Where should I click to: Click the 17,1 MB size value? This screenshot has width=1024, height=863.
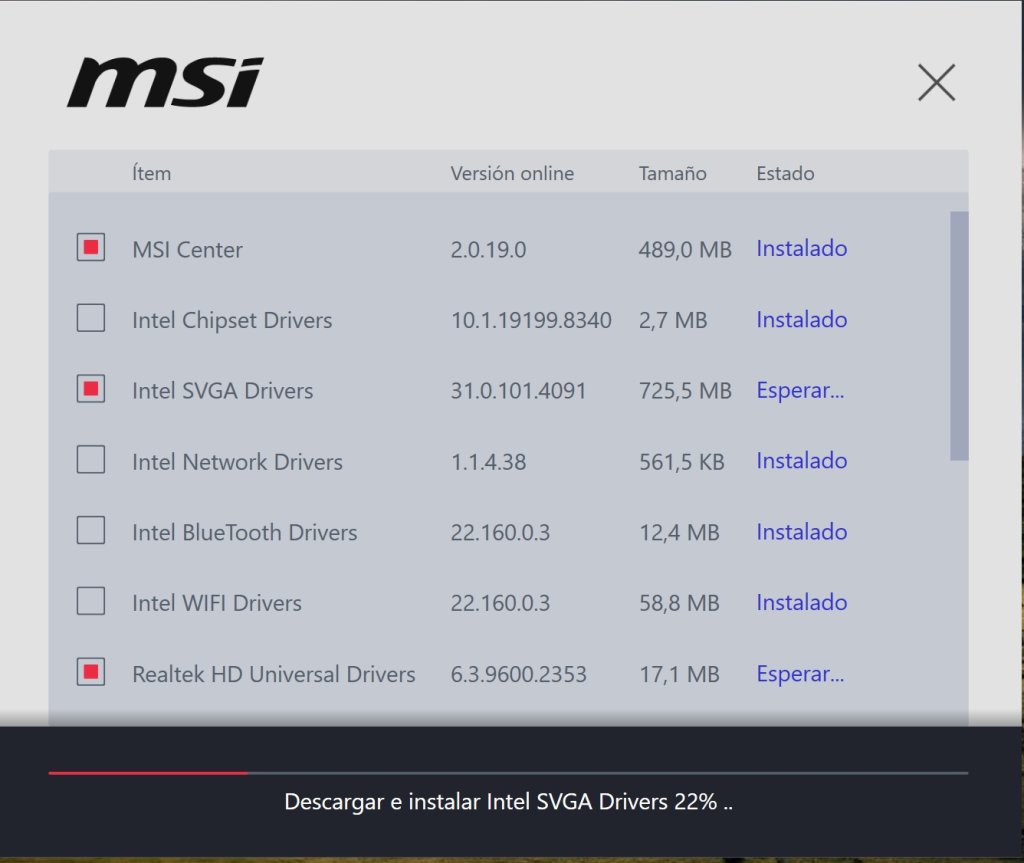(679, 674)
